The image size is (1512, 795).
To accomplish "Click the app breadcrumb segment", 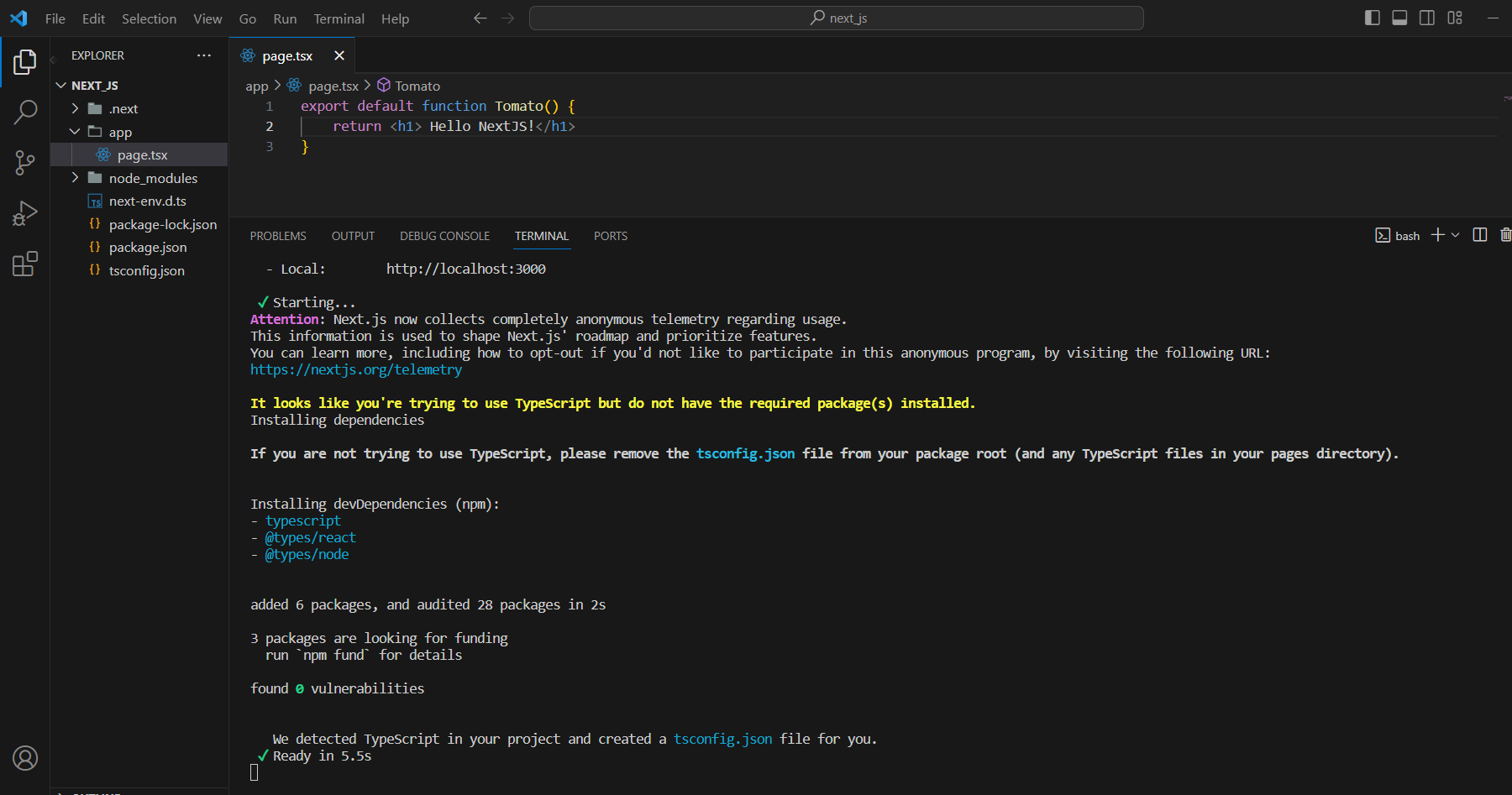I will pos(256,86).
